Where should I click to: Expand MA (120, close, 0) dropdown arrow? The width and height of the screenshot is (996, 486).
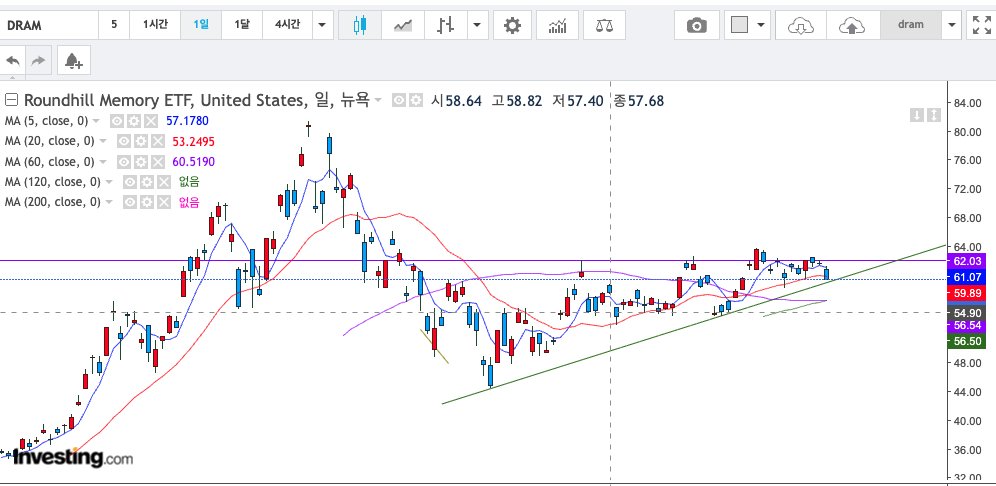point(110,182)
